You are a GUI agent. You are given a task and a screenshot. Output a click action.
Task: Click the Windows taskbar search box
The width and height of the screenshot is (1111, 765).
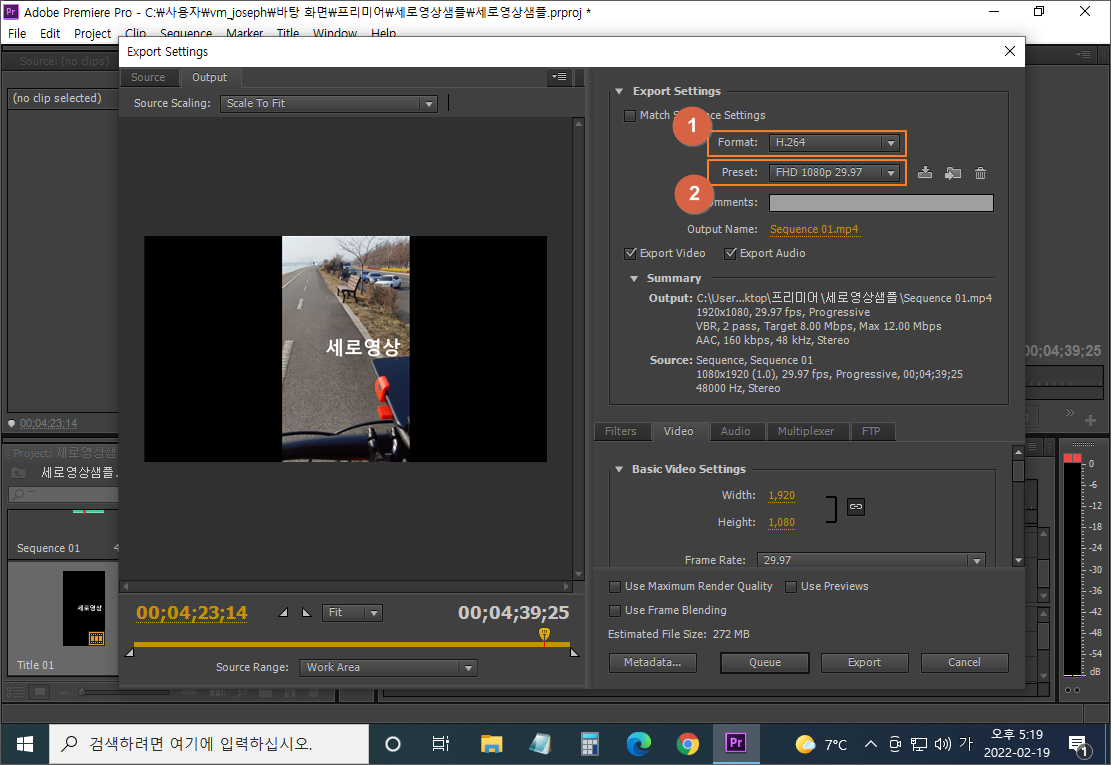tap(209, 744)
